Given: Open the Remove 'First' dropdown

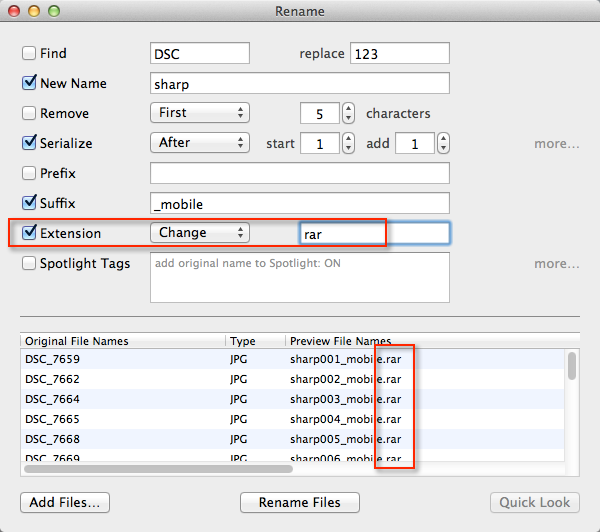Looking at the screenshot, I should 199,113.
